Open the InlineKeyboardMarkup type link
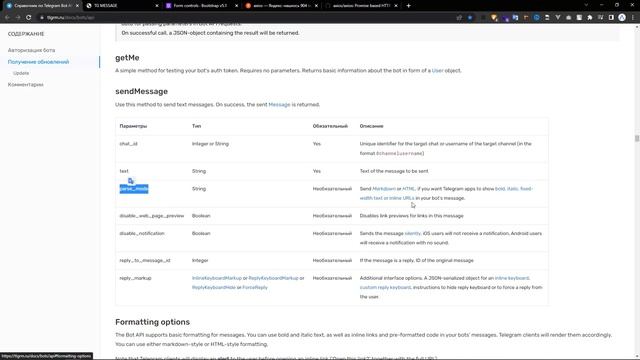This screenshot has width=640, height=360. 217,278
